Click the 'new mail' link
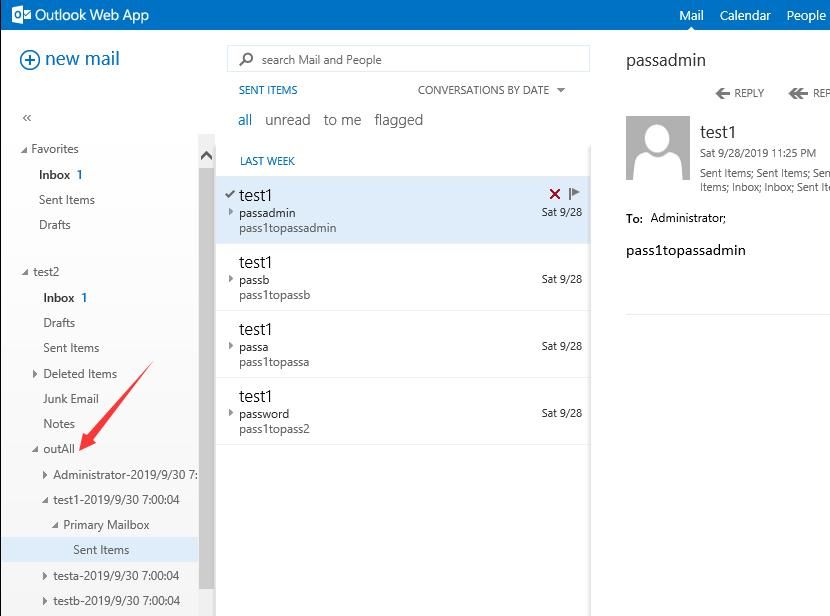This screenshot has width=830, height=616. (82, 59)
